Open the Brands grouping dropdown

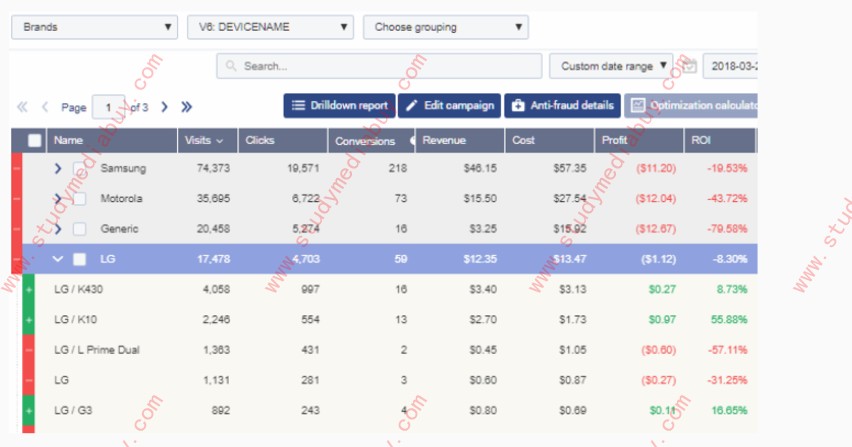click(95, 27)
